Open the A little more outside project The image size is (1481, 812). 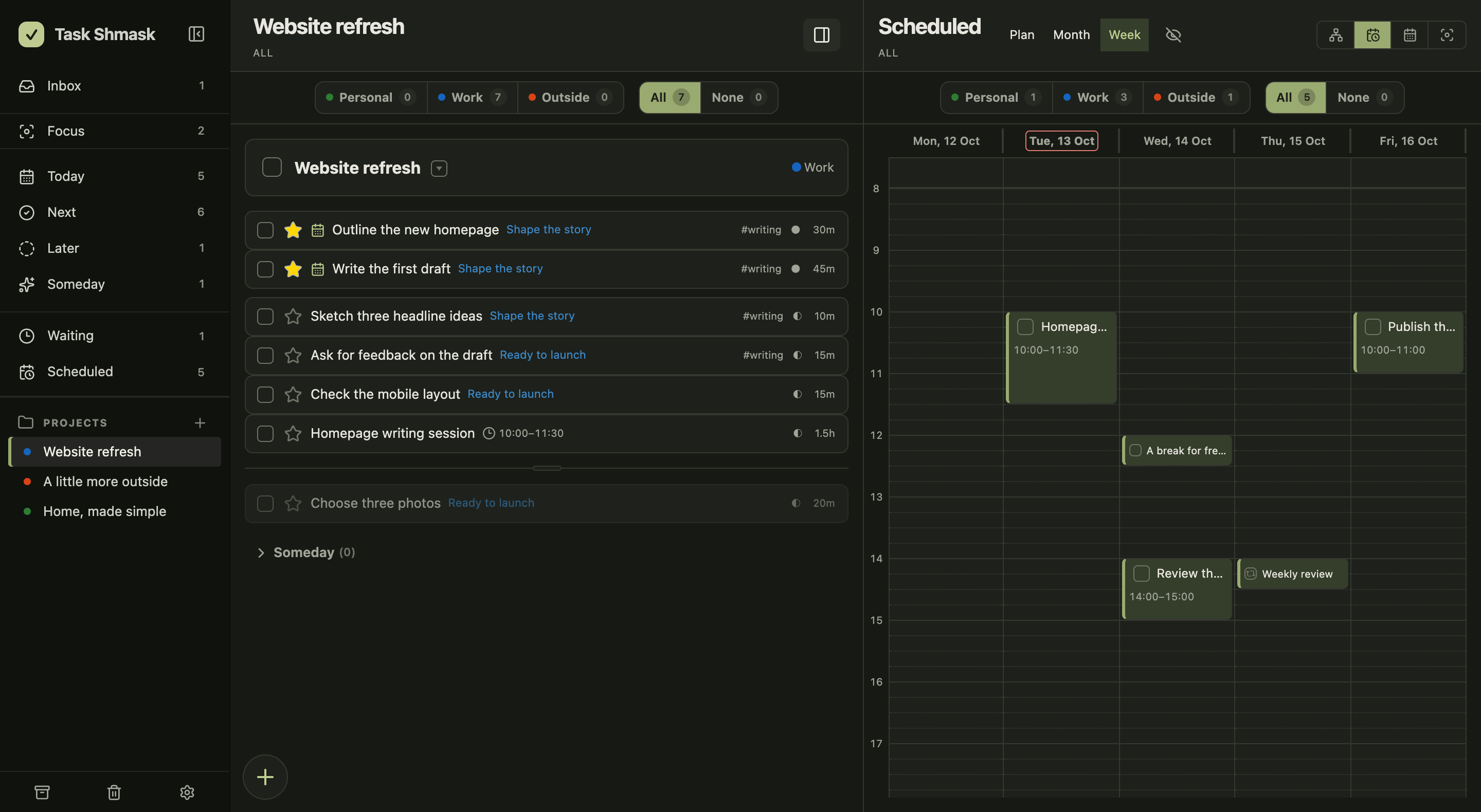(x=115, y=482)
